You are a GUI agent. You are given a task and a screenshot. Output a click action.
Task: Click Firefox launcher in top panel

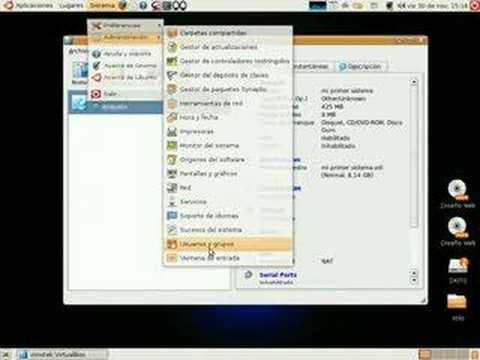click(x=124, y=5)
